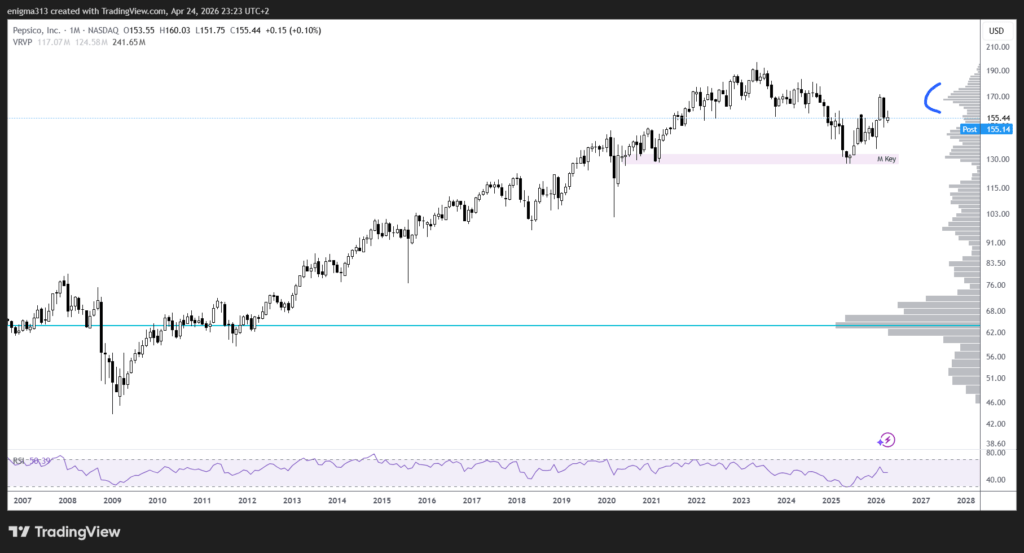The width and height of the screenshot is (1024, 553).
Task: Open the USD currency selector
Action: click(996, 31)
